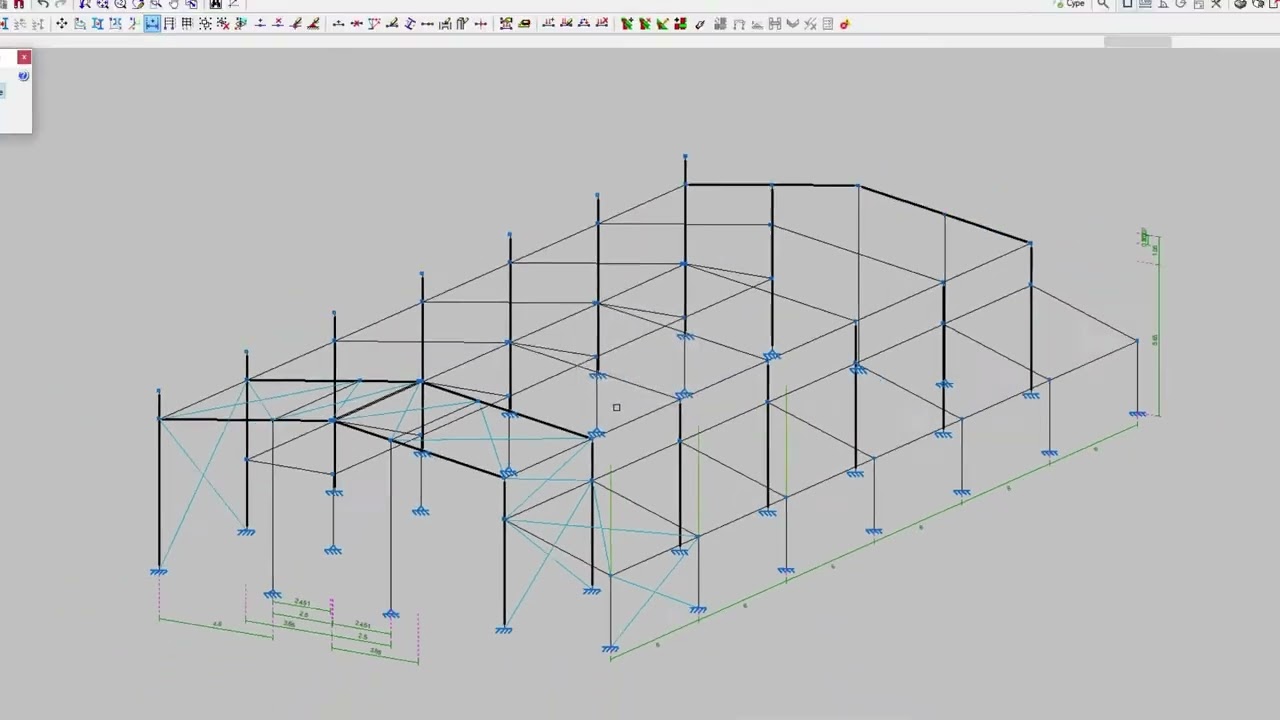Click the undo arrow
Image resolution: width=1280 pixels, height=720 pixels.
(x=43, y=5)
